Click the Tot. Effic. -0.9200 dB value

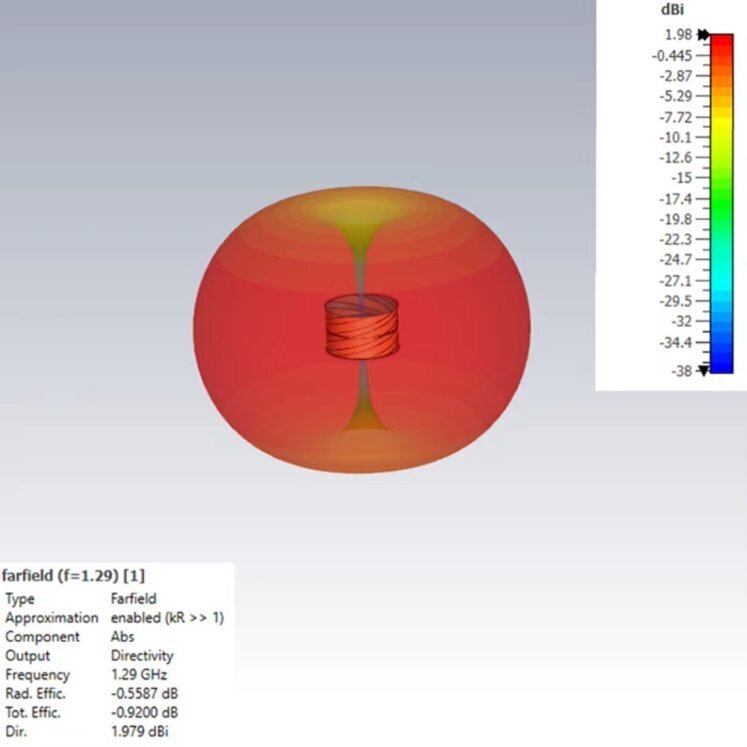coord(147,713)
